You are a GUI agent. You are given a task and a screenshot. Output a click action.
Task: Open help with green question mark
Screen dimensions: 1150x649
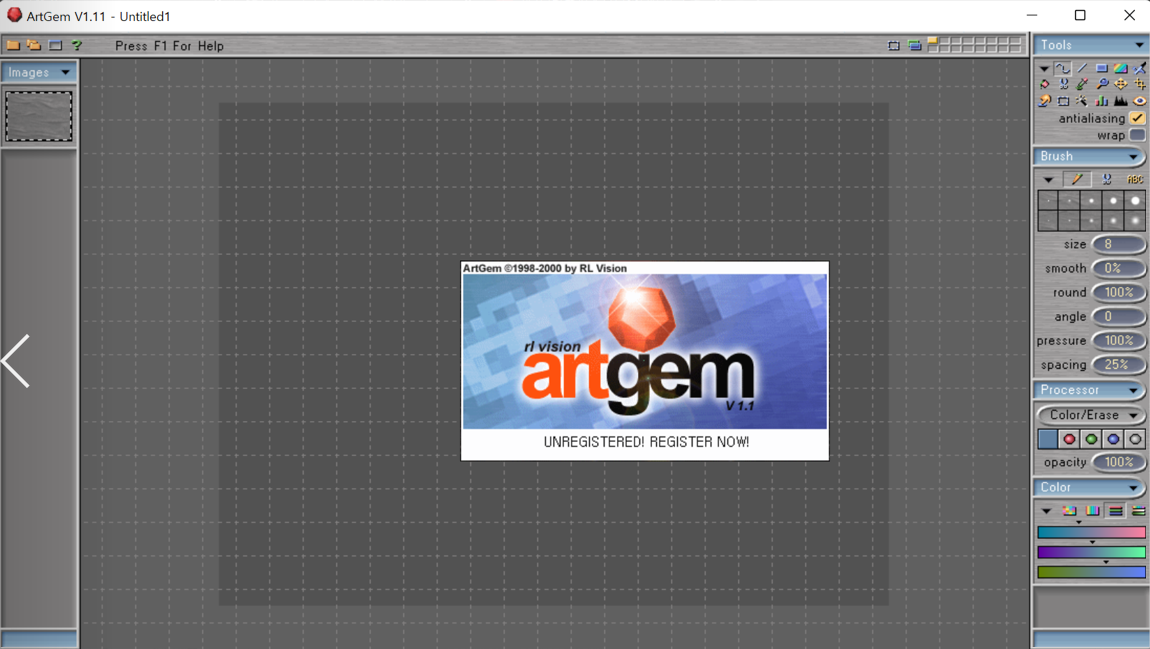(x=76, y=45)
